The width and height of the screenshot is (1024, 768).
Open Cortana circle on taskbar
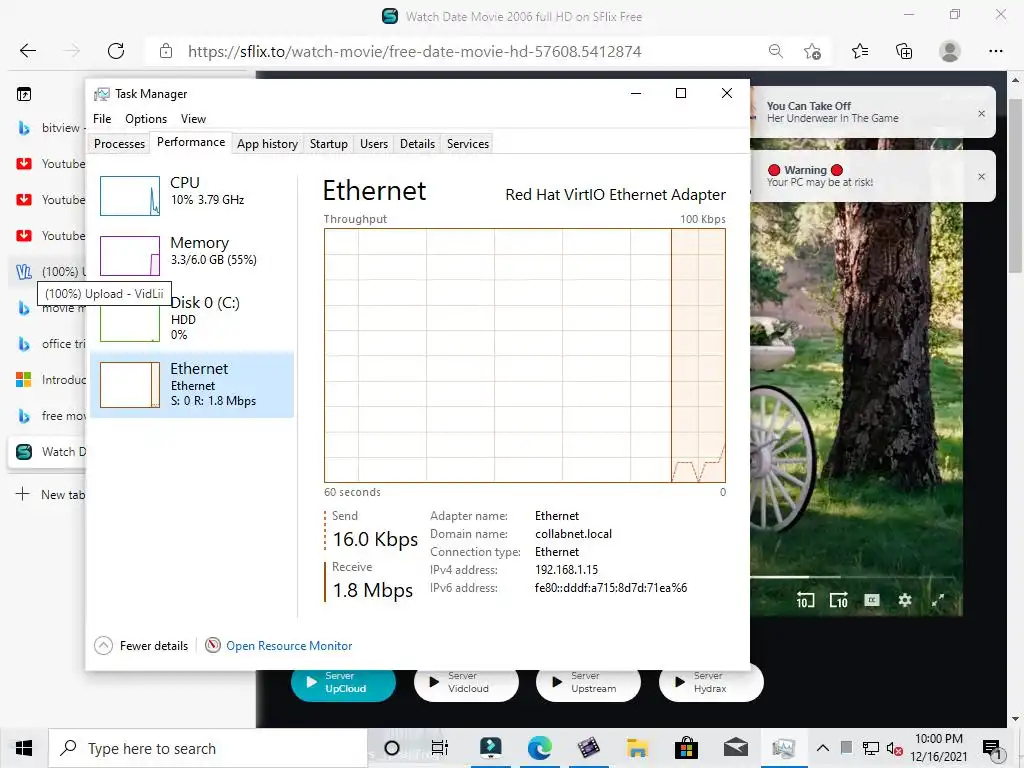click(x=392, y=748)
